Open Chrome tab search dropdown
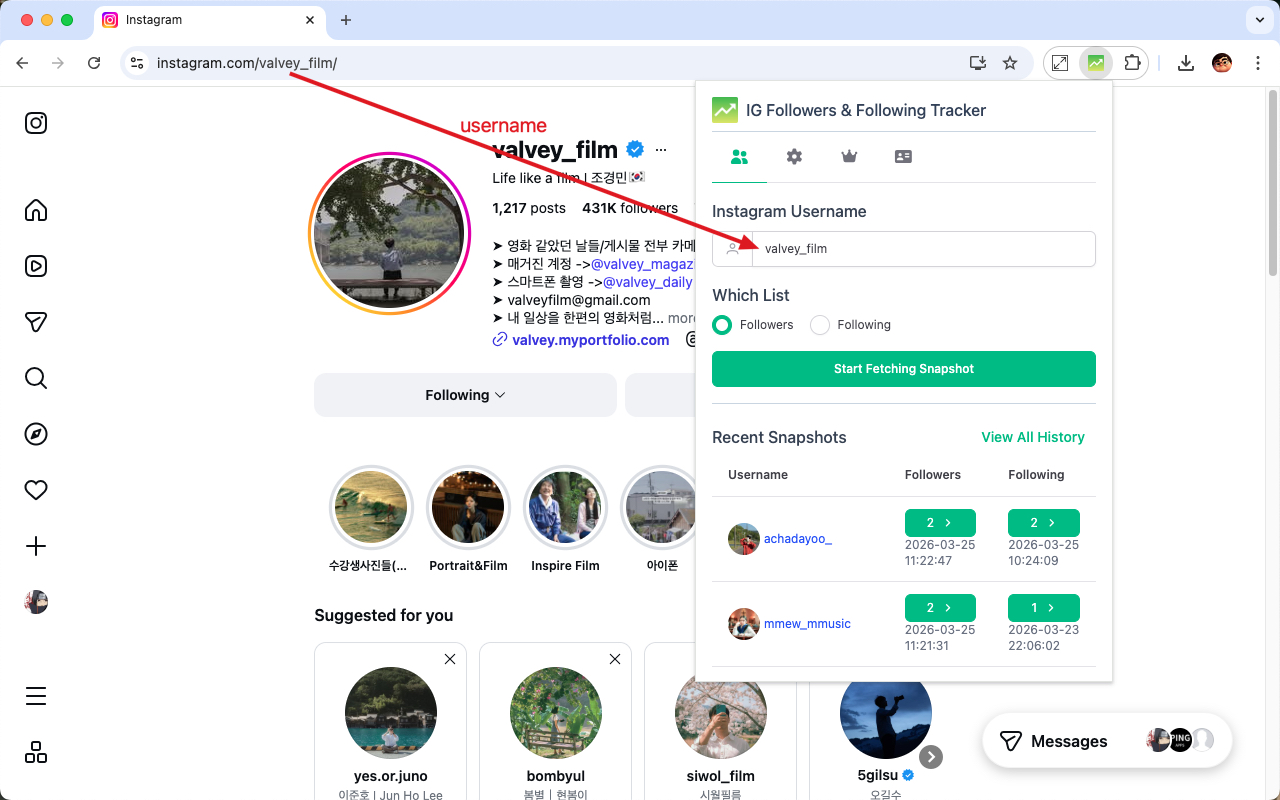 click(1258, 20)
